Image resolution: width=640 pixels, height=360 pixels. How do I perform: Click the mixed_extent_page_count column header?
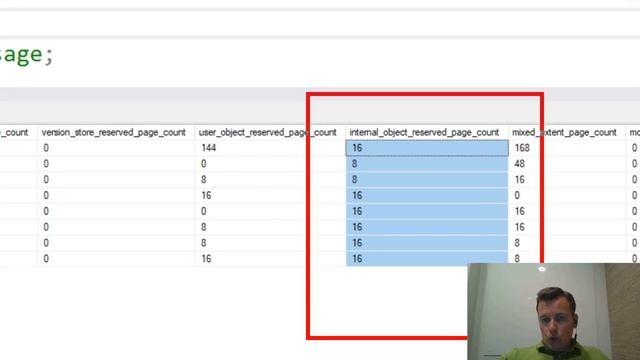tap(567, 132)
